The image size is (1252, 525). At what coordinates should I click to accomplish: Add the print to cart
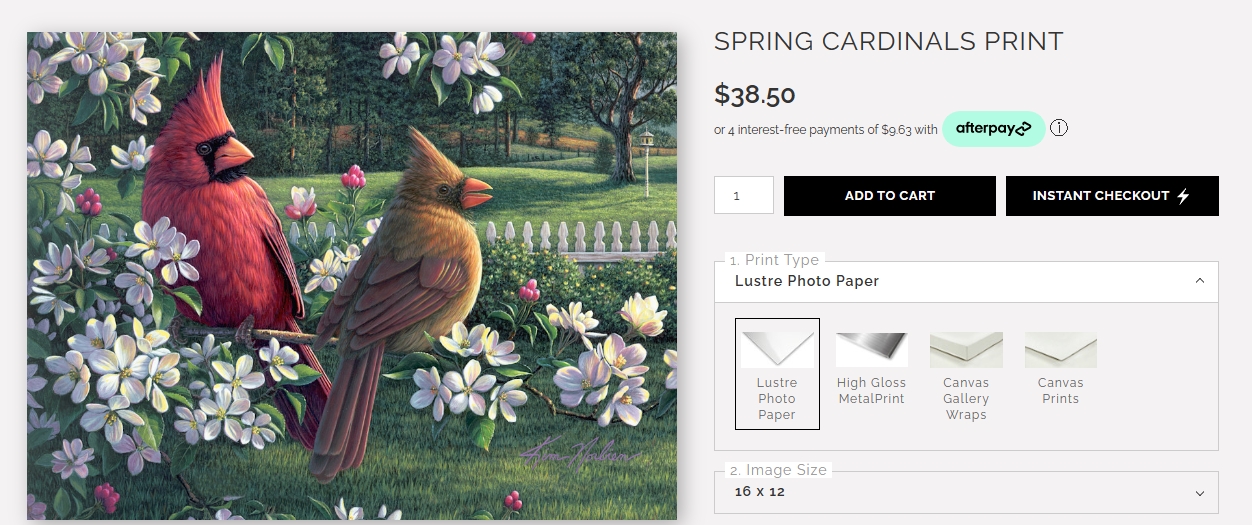(890, 196)
